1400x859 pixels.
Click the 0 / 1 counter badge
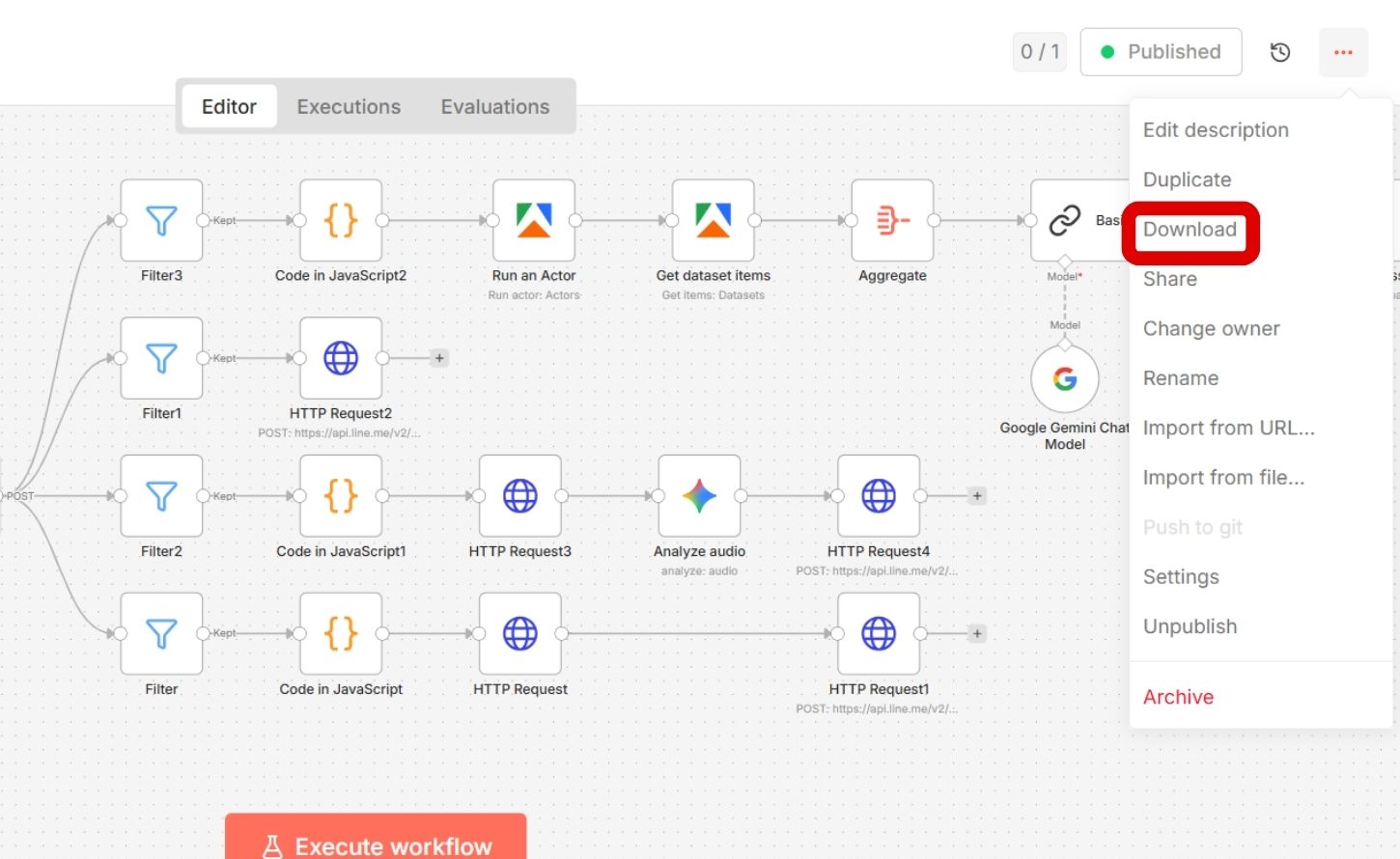click(1040, 52)
